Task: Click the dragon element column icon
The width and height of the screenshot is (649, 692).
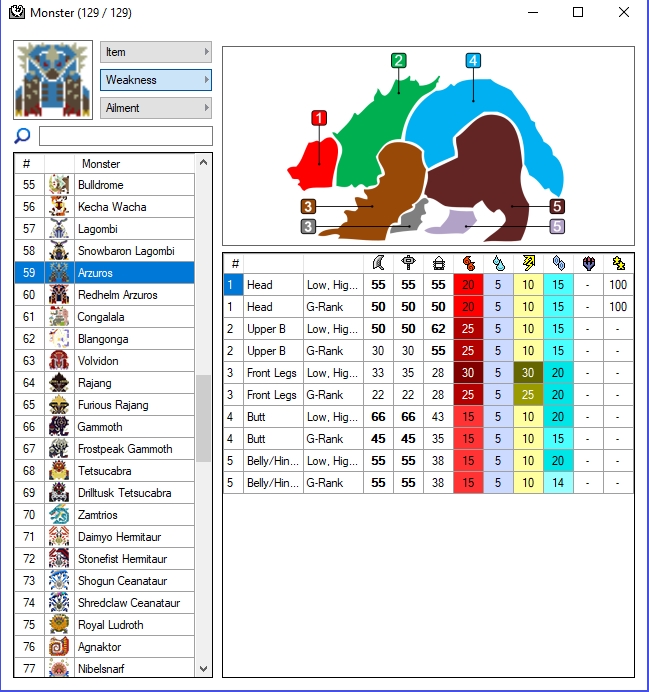Action: (589, 263)
